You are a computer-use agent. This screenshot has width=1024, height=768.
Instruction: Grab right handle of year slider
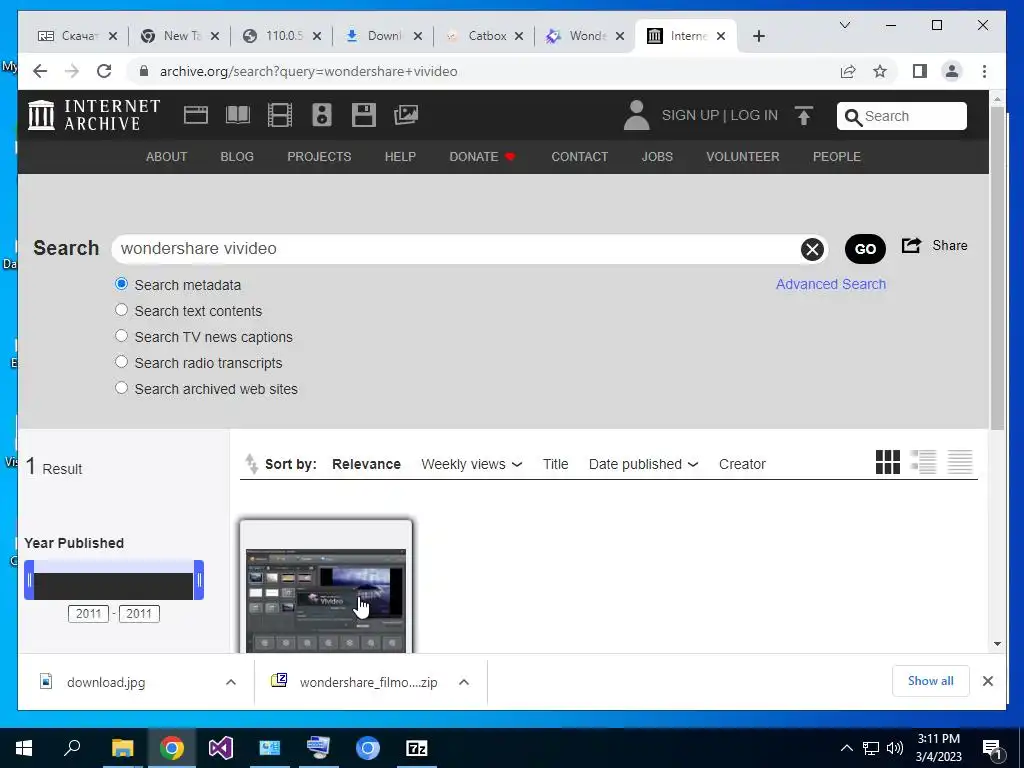pyautogui.click(x=199, y=580)
